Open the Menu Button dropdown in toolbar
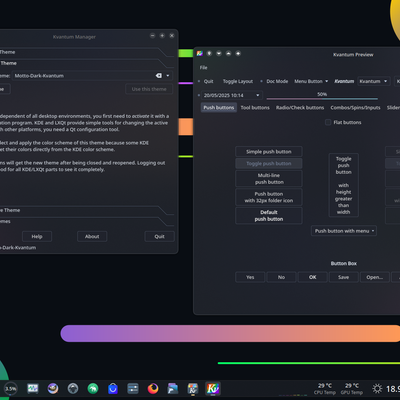The height and width of the screenshot is (400, 400). coord(311,81)
